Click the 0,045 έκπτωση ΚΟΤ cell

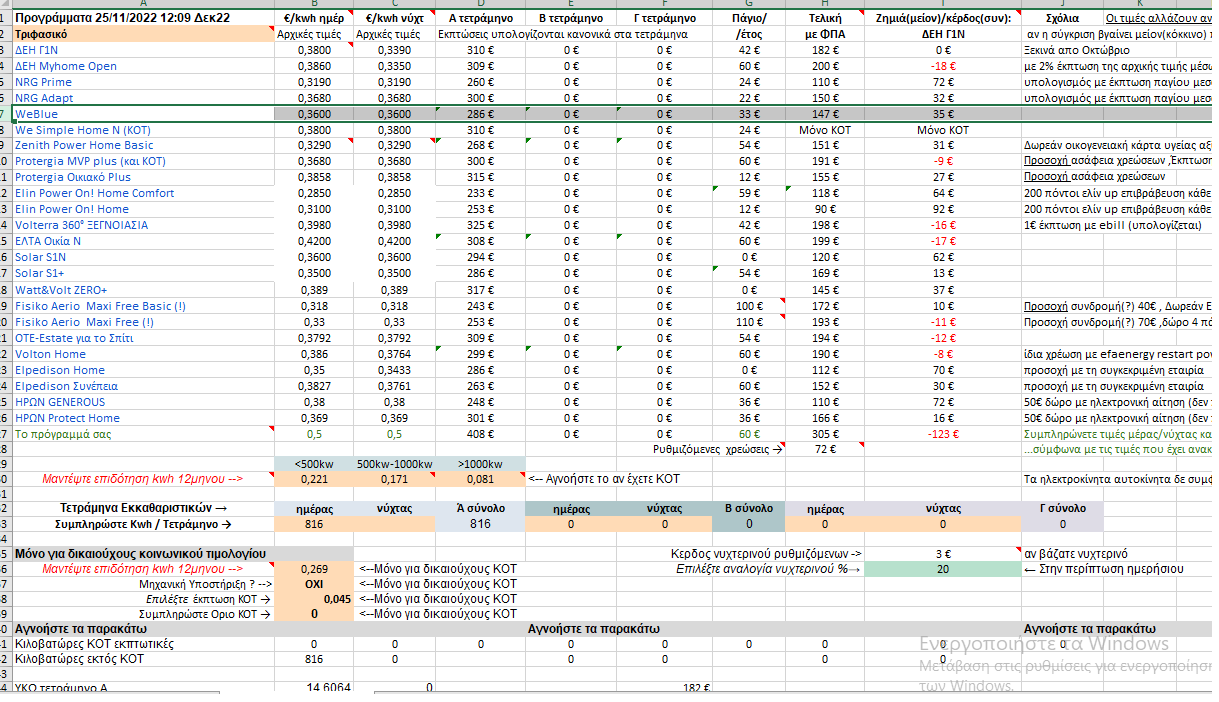(x=315, y=599)
